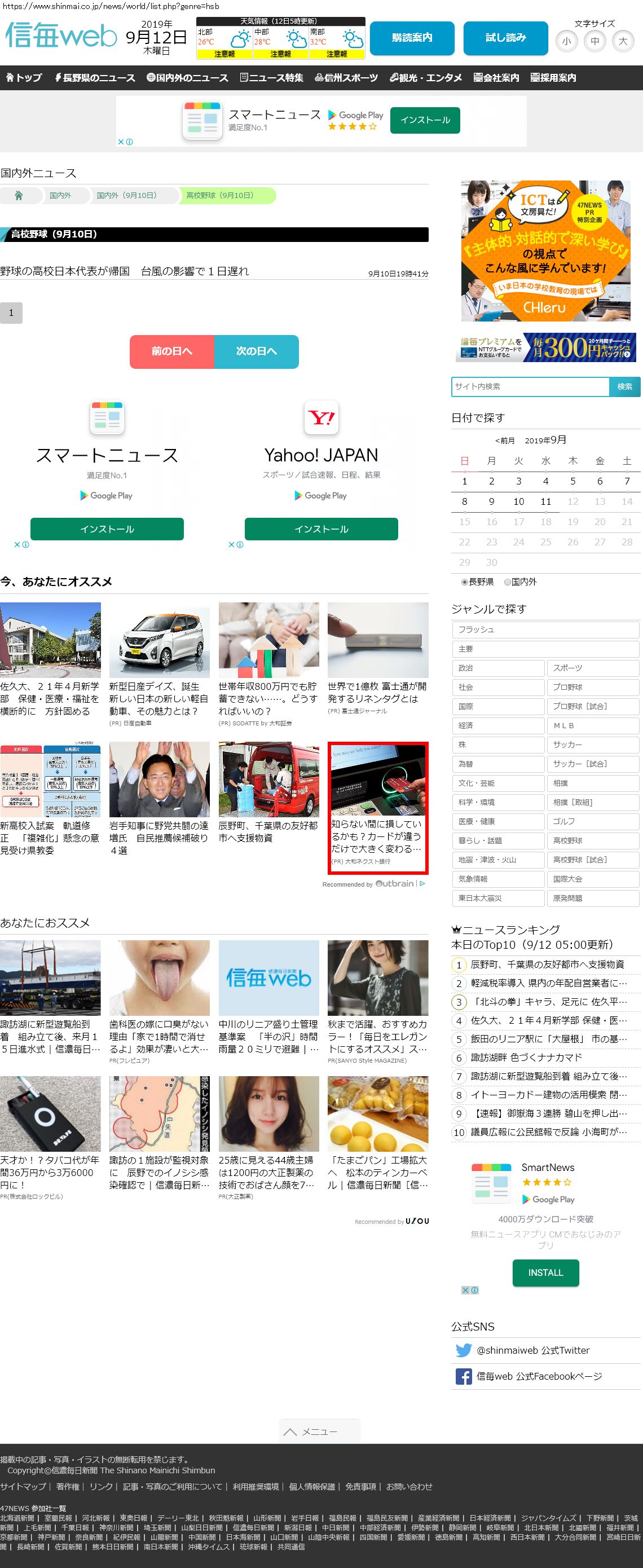Set font size to medium (中)

tap(595, 41)
